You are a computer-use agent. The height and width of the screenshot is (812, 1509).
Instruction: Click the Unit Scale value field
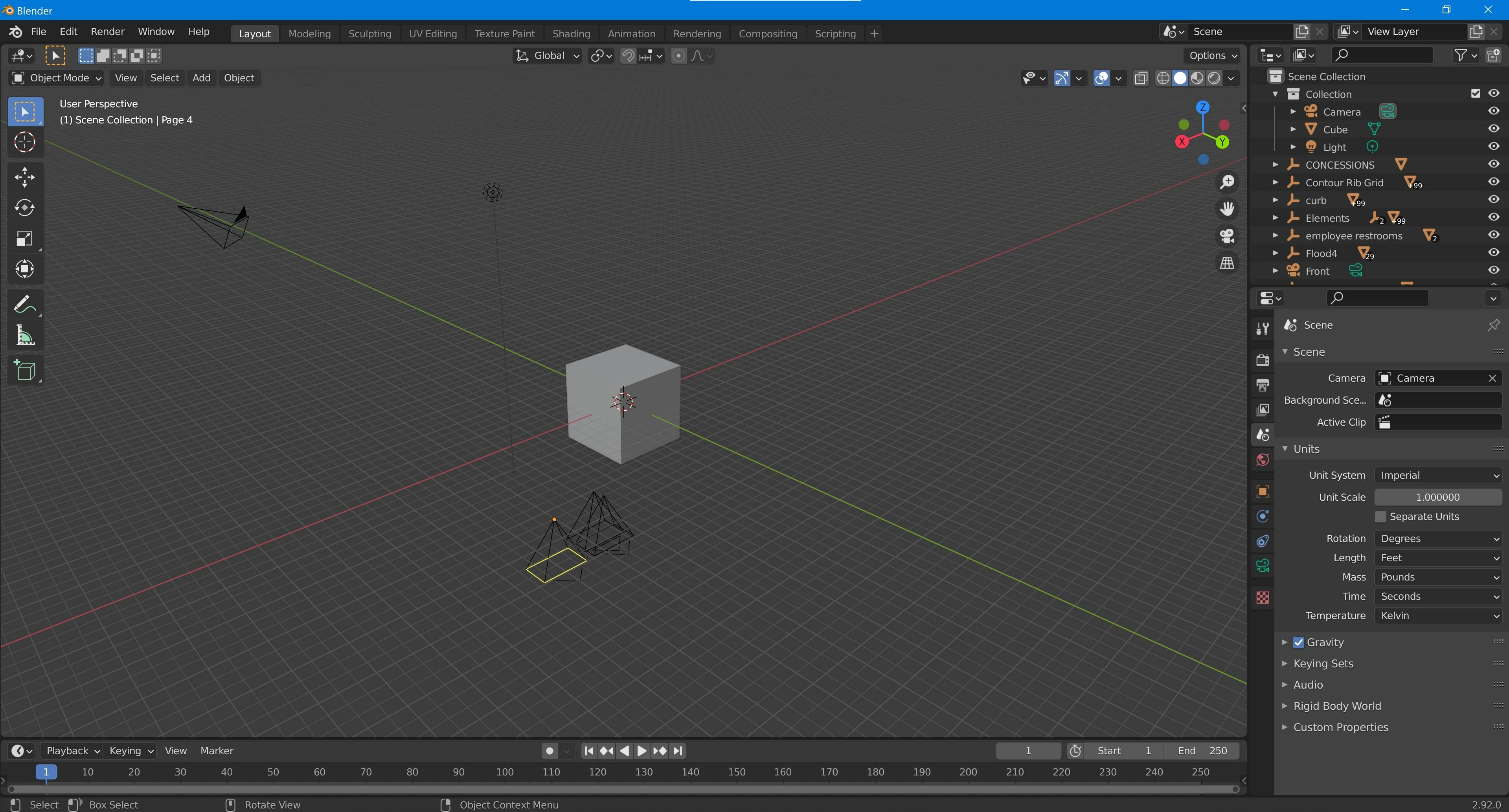(1437, 497)
